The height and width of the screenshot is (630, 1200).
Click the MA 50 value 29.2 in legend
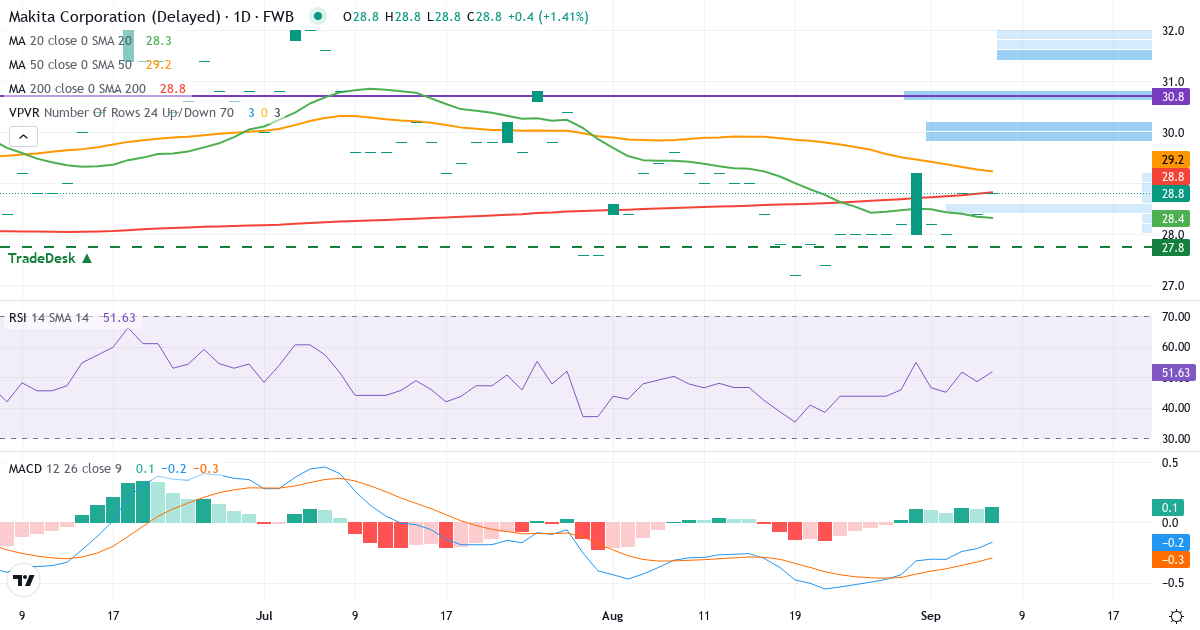coord(159,65)
